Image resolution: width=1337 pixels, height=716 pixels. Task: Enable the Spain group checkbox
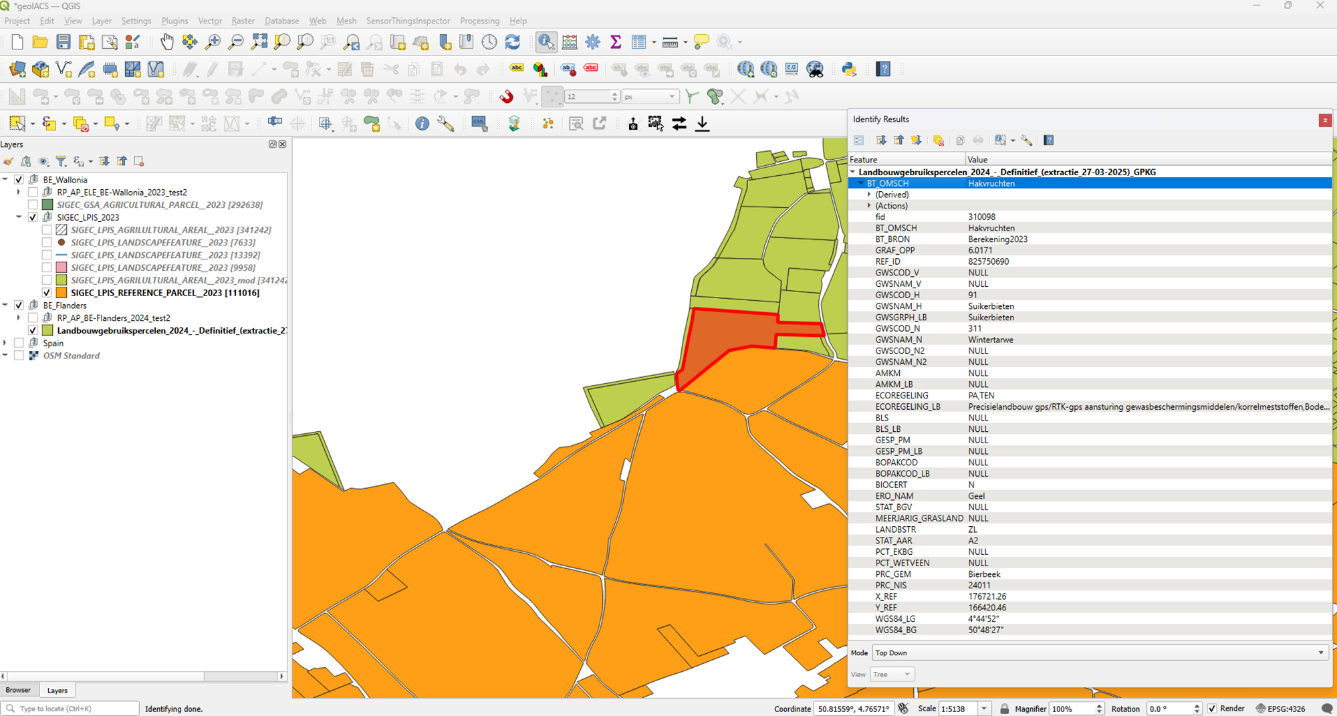pos(19,343)
